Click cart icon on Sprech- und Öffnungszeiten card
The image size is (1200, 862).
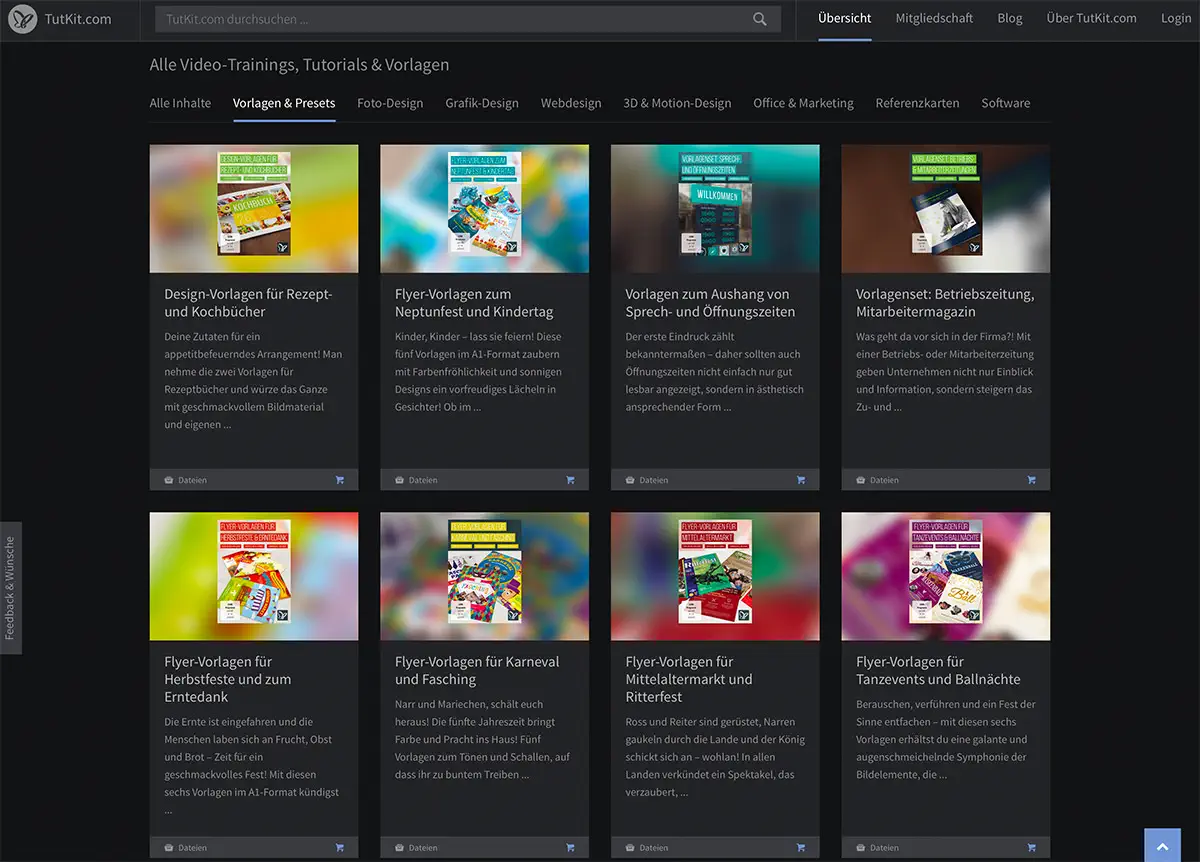coord(801,480)
